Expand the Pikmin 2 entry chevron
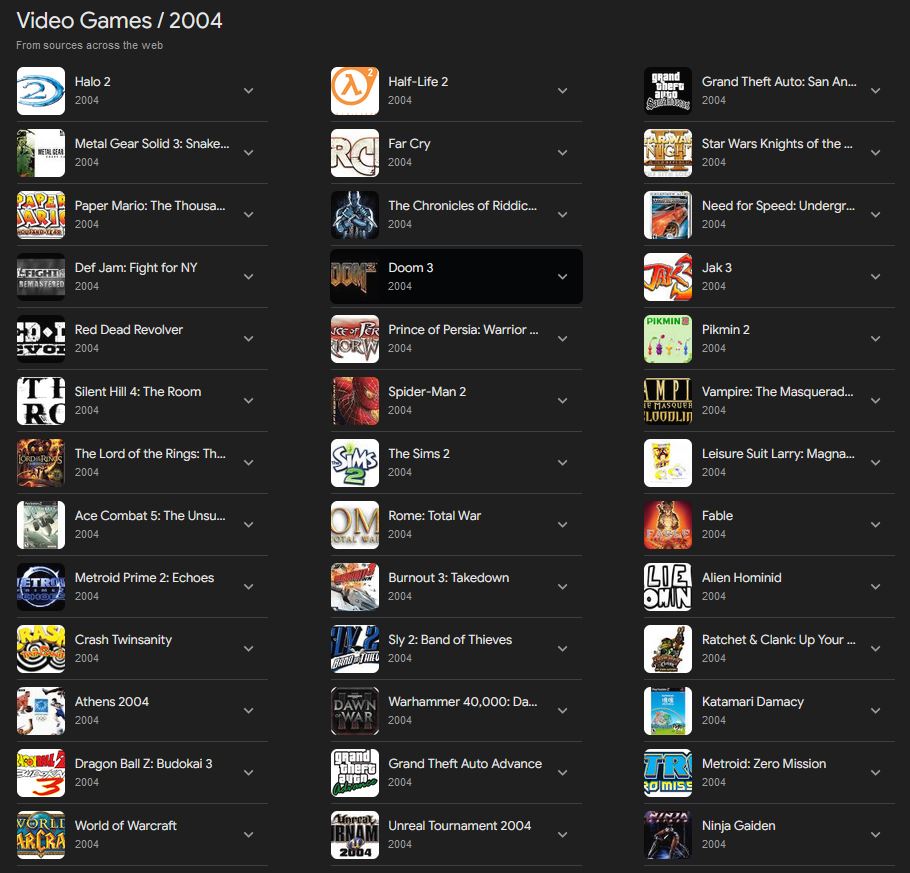Screen dimensions: 910x873 point(876,339)
